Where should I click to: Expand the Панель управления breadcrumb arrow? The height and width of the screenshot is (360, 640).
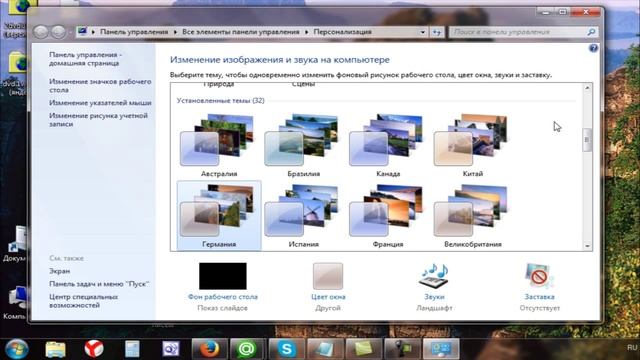pos(176,32)
